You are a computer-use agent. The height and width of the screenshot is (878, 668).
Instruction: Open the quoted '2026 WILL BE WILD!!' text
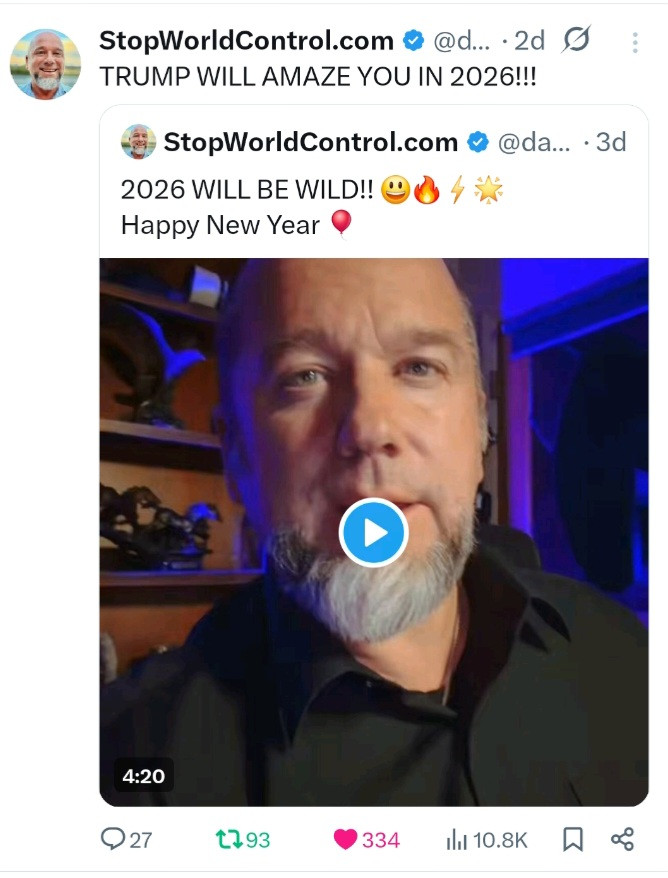pos(250,189)
